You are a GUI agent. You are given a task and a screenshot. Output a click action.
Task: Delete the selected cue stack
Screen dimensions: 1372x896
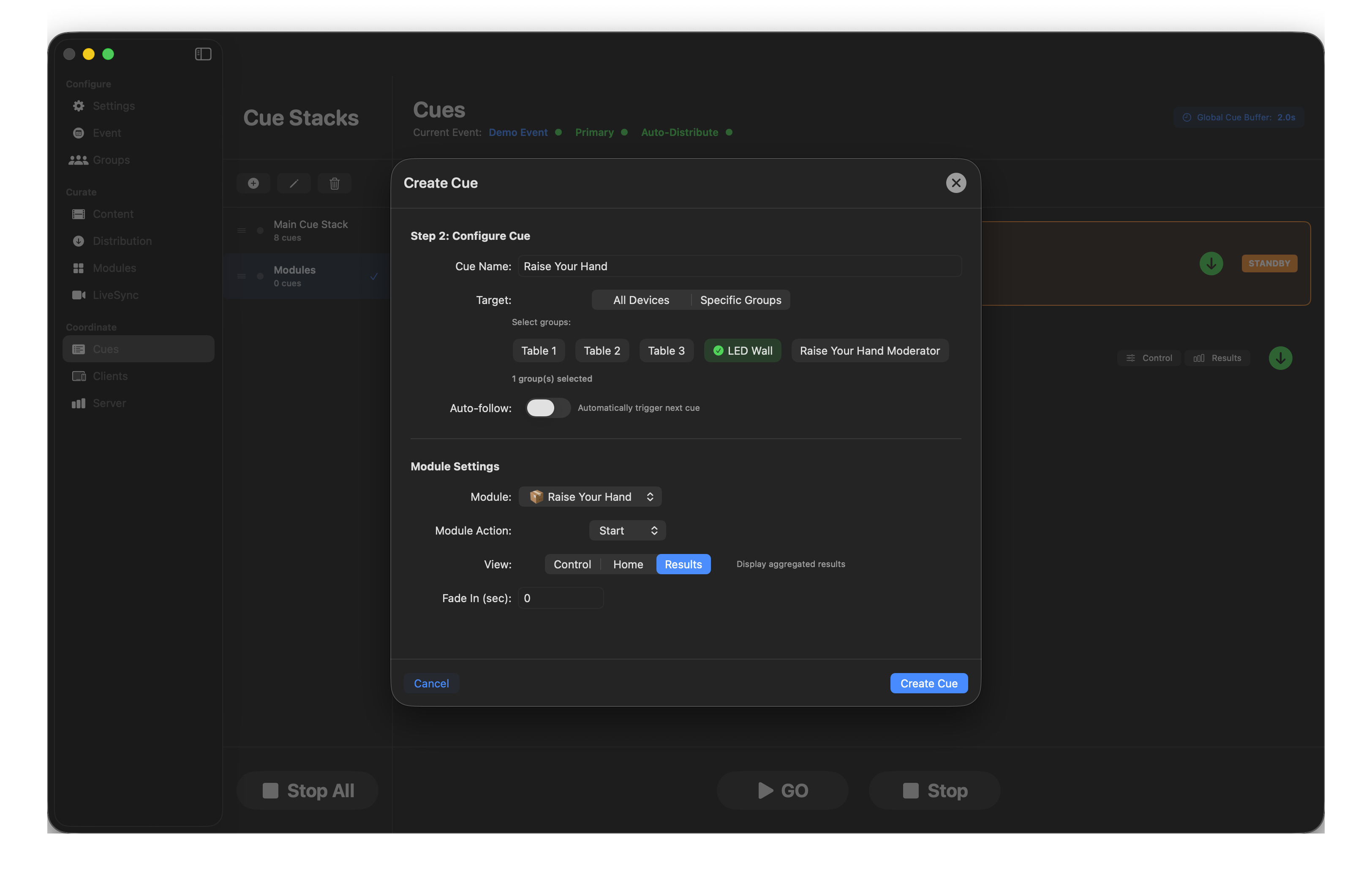tap(335, 183)
